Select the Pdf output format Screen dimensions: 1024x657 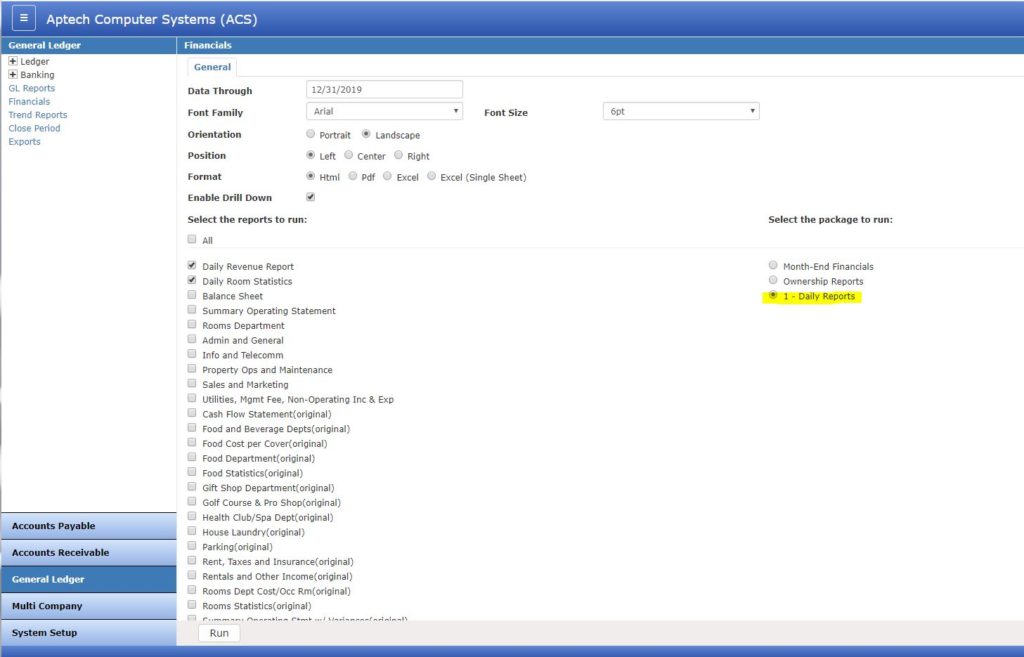coord(352,176)
